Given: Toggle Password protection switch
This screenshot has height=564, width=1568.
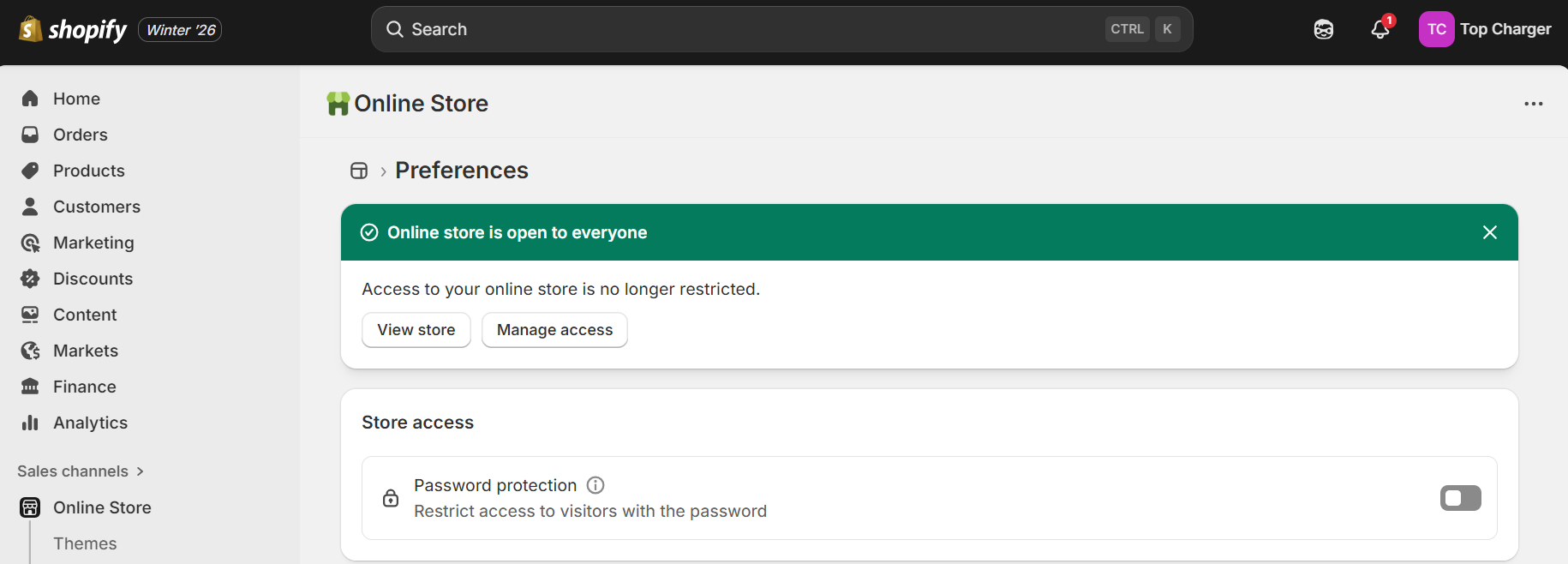Looking at the screenshot, I should coord(1461,498).
